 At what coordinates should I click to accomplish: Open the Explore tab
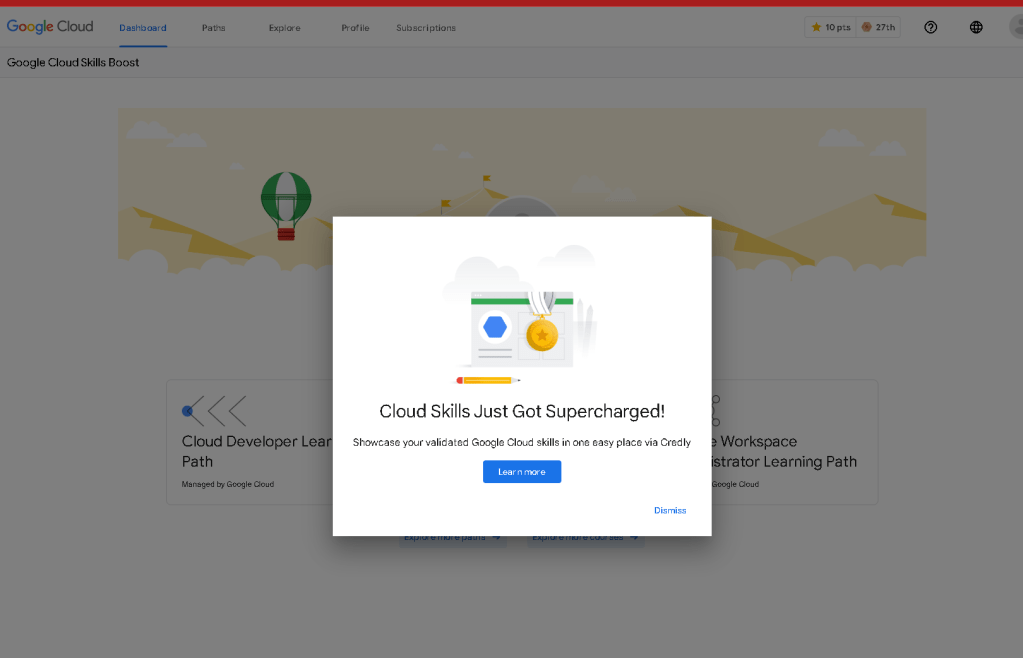tap(284, 28)
